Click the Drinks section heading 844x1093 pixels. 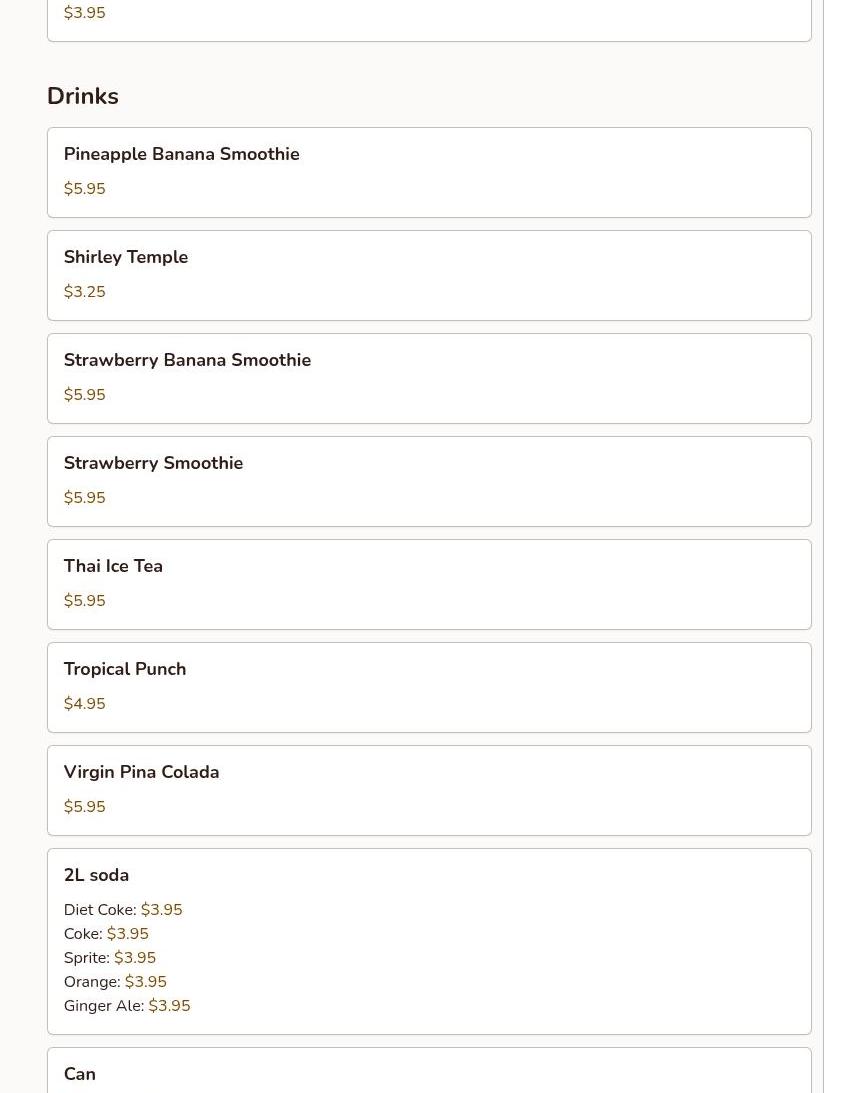[83, 96]
